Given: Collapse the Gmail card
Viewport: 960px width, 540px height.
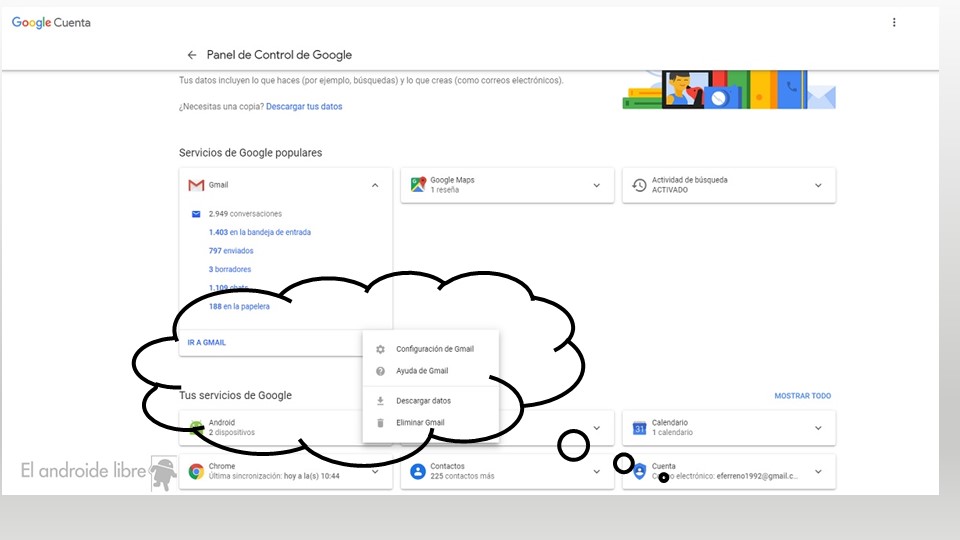Looking at the screenshot, I should pos(375,185).
